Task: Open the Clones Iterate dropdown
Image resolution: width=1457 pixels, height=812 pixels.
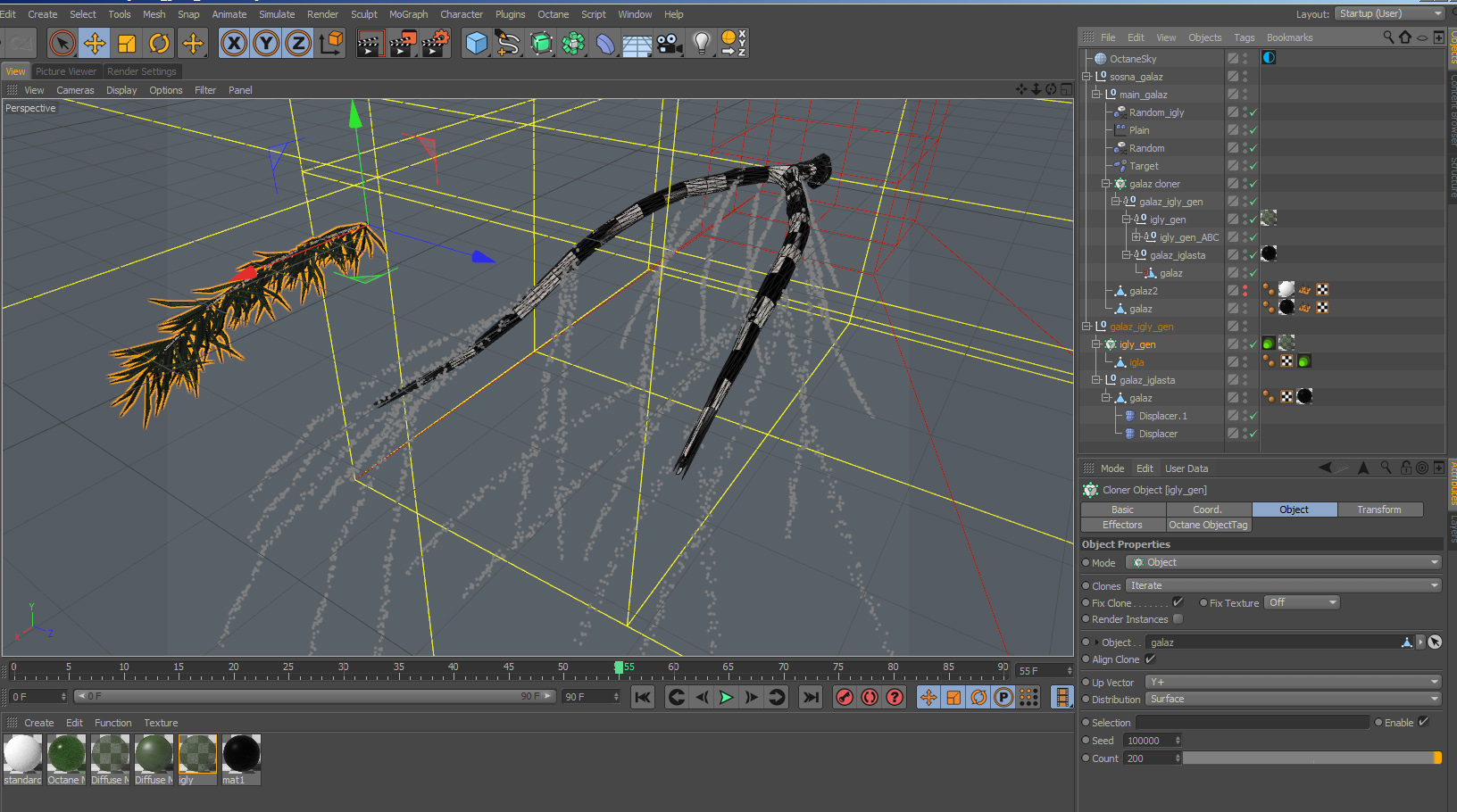Action: point(1283,585)
